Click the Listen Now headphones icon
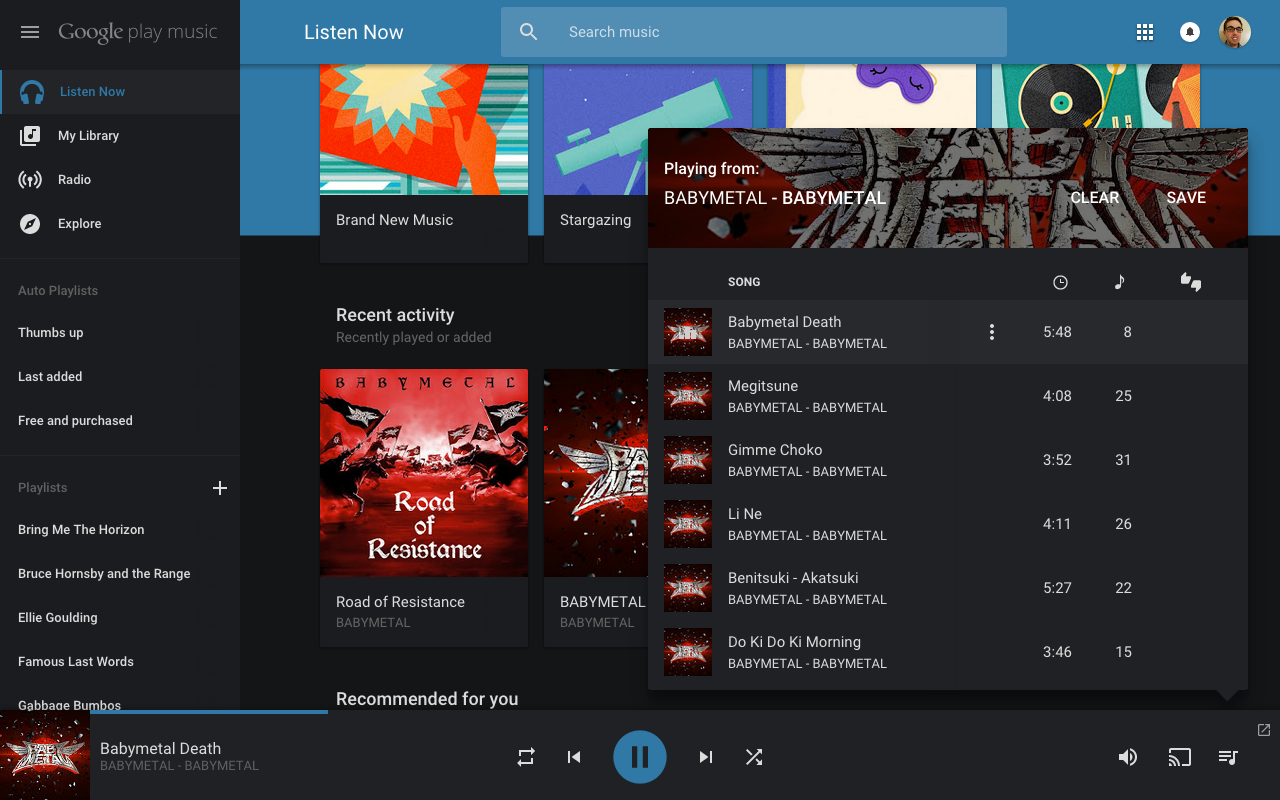 point(32,92)
